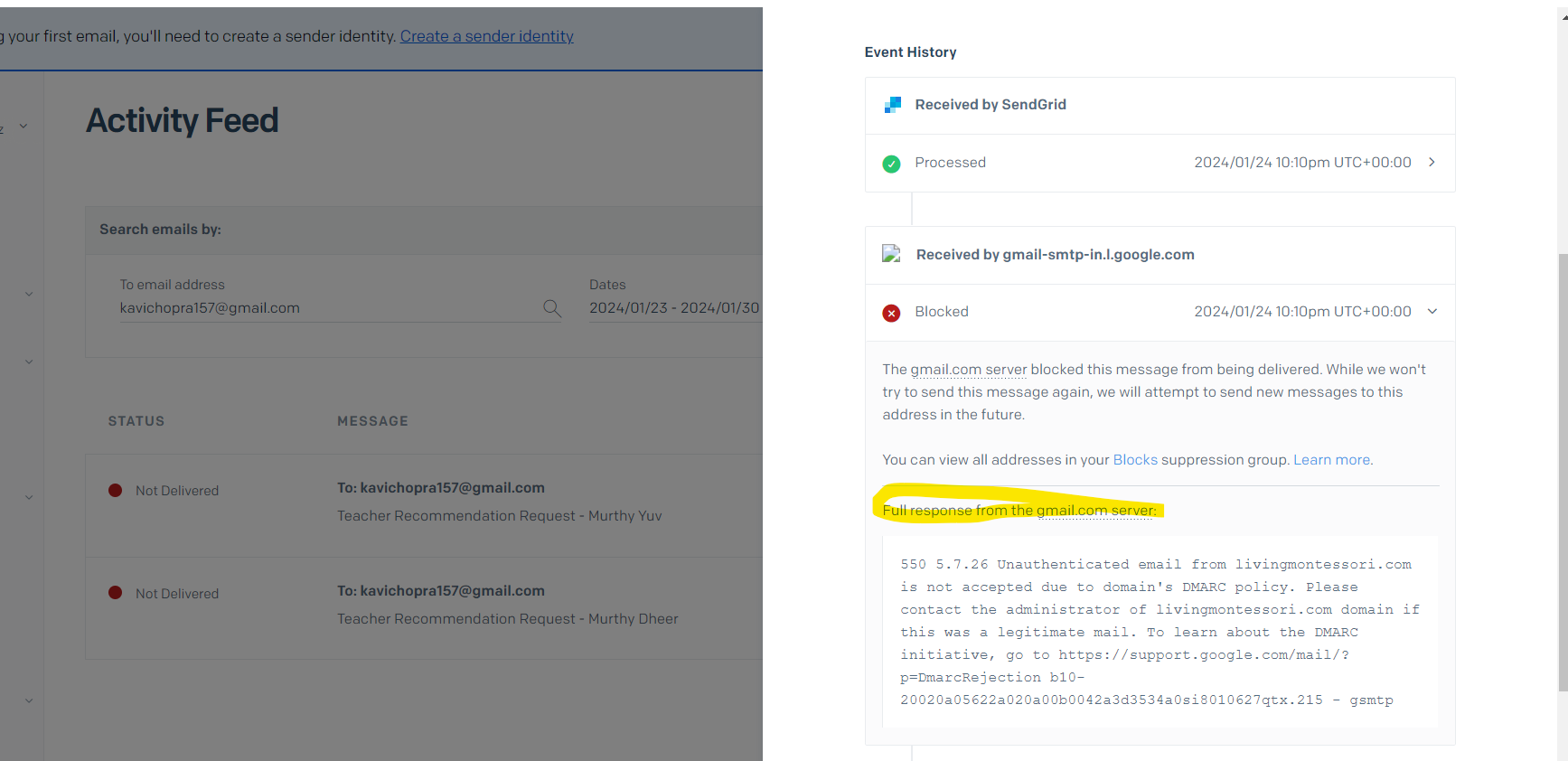Click the red status dot for Murthy Dheer email
The image size is (1568, 761).
[x=116, y=593]
